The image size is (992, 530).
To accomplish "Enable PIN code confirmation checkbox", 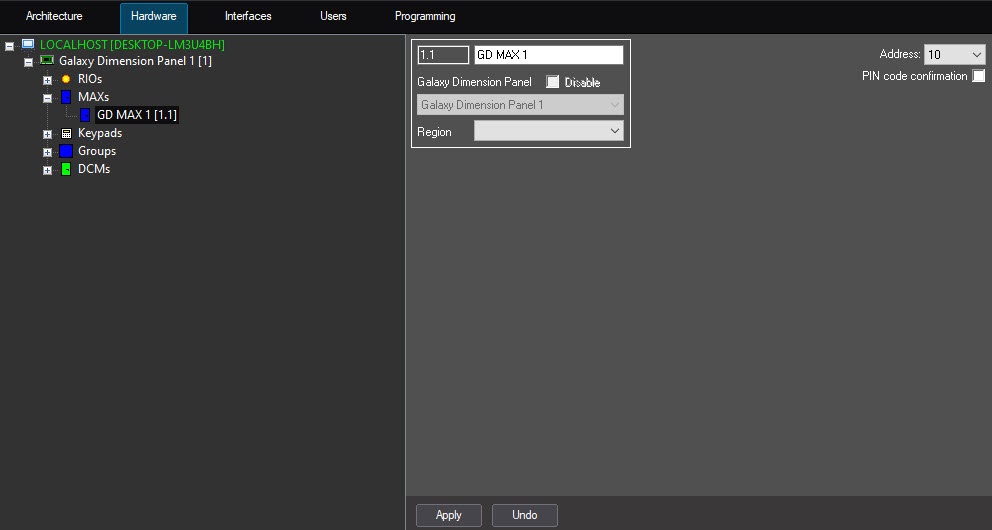I will (979, 76).
